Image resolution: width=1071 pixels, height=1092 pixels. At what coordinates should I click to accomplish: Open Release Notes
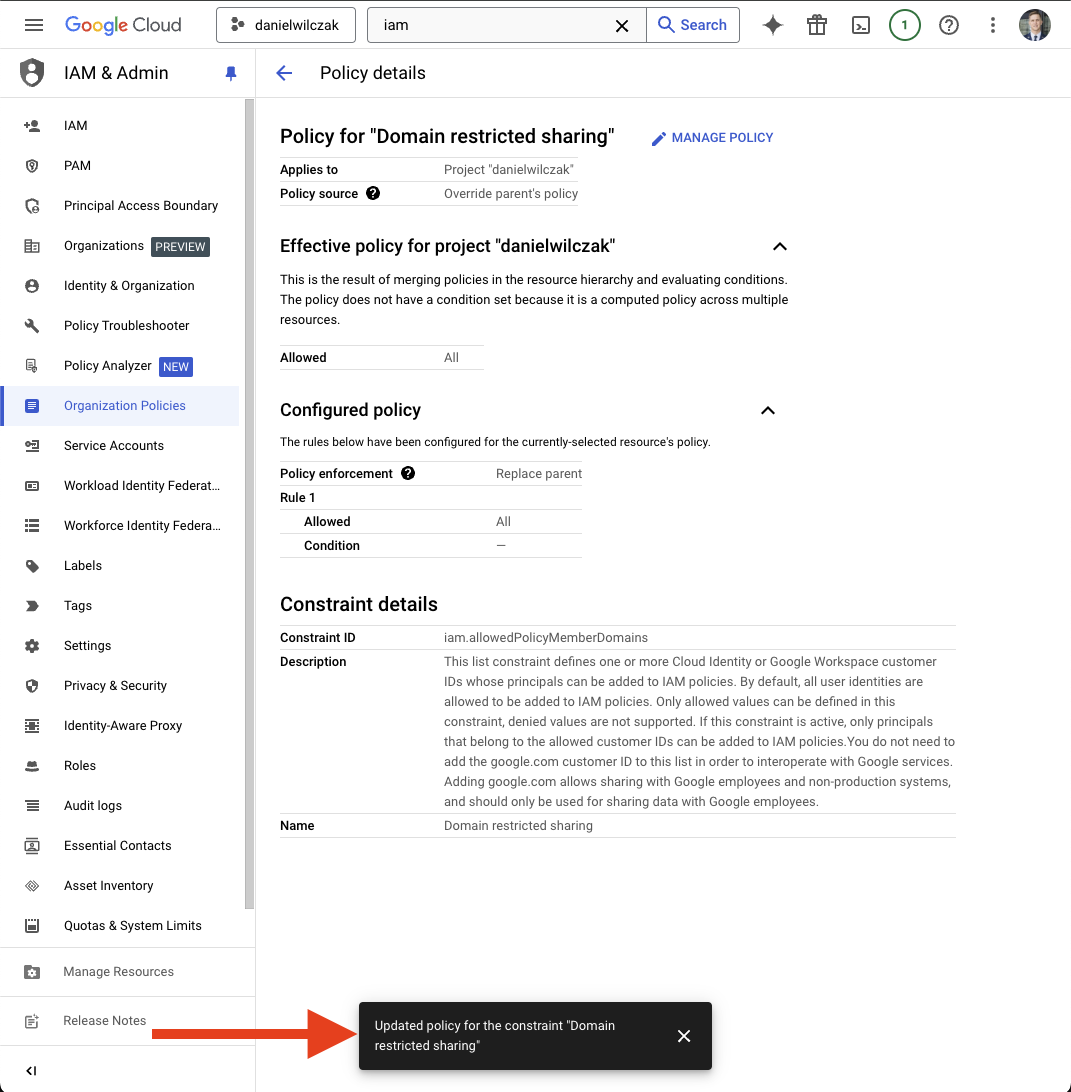(x=127, y=1021)
